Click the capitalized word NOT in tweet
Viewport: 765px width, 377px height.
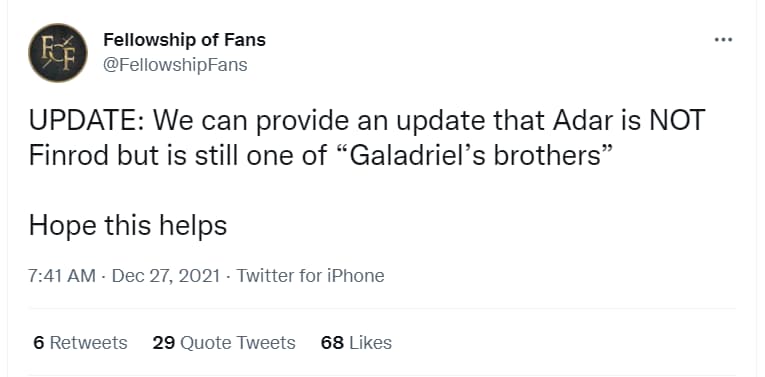[x=677, y=120]
